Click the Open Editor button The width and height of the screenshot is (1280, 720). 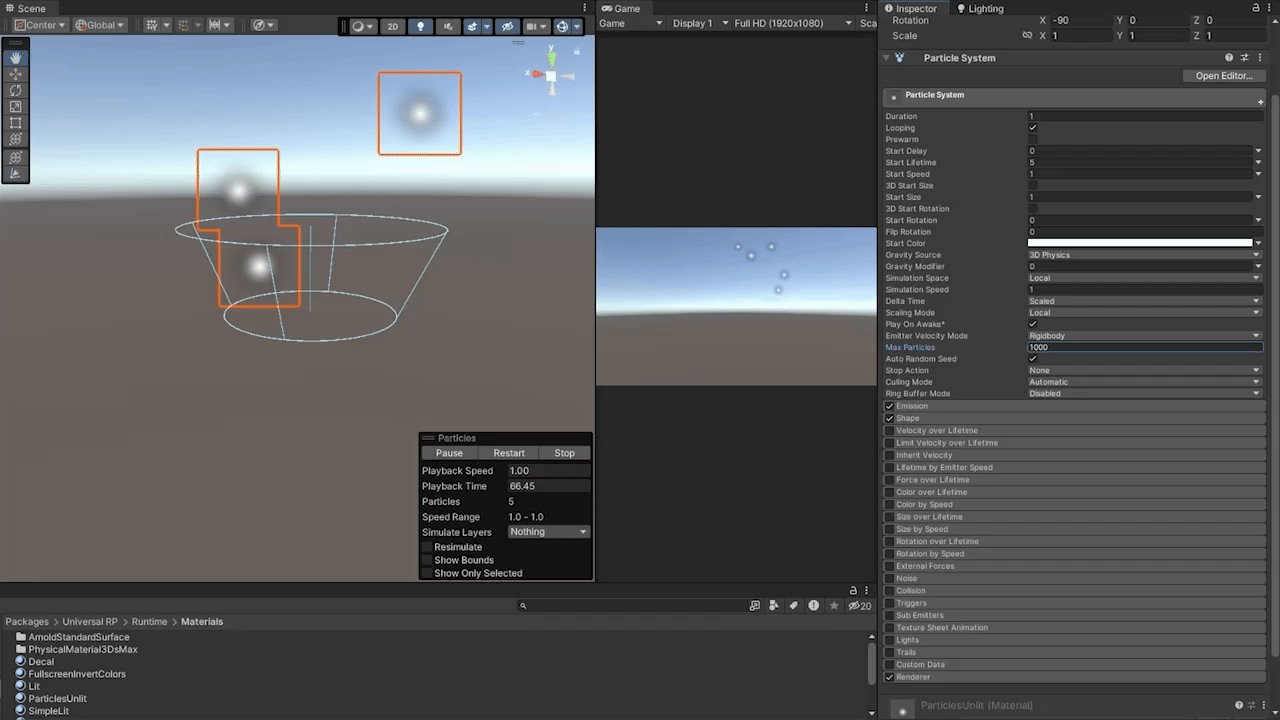(x=1223, y=76)
